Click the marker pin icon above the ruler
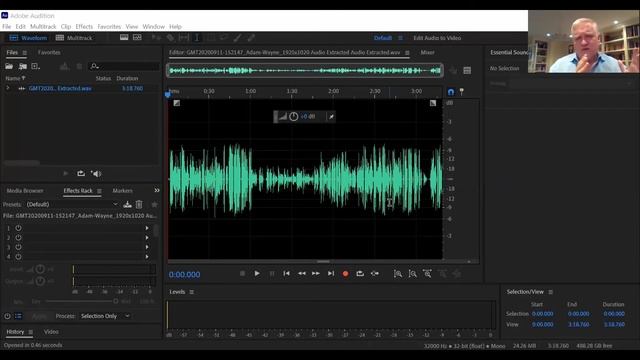Image resolution: width=640 pixels, height=360 pixels. point(462,92)
